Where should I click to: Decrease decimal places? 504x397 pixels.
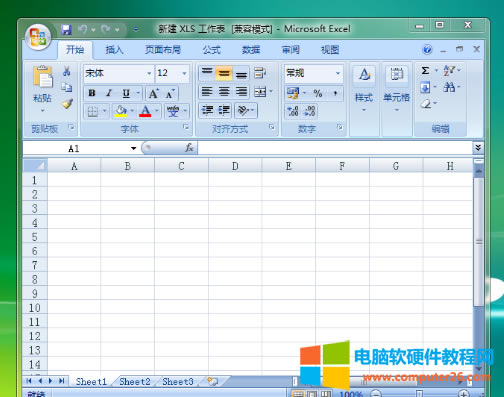tap(310, 111)
